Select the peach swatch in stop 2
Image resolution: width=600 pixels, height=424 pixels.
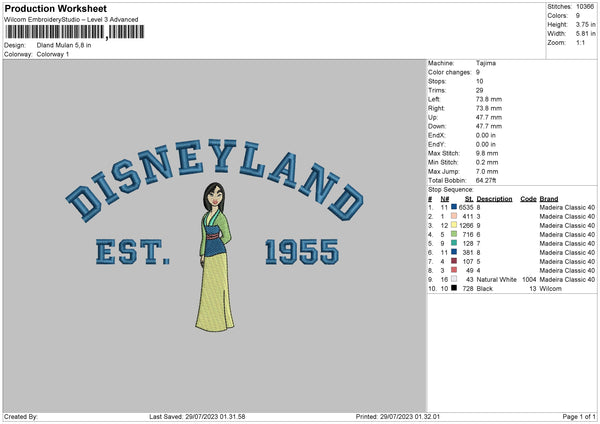454,215
